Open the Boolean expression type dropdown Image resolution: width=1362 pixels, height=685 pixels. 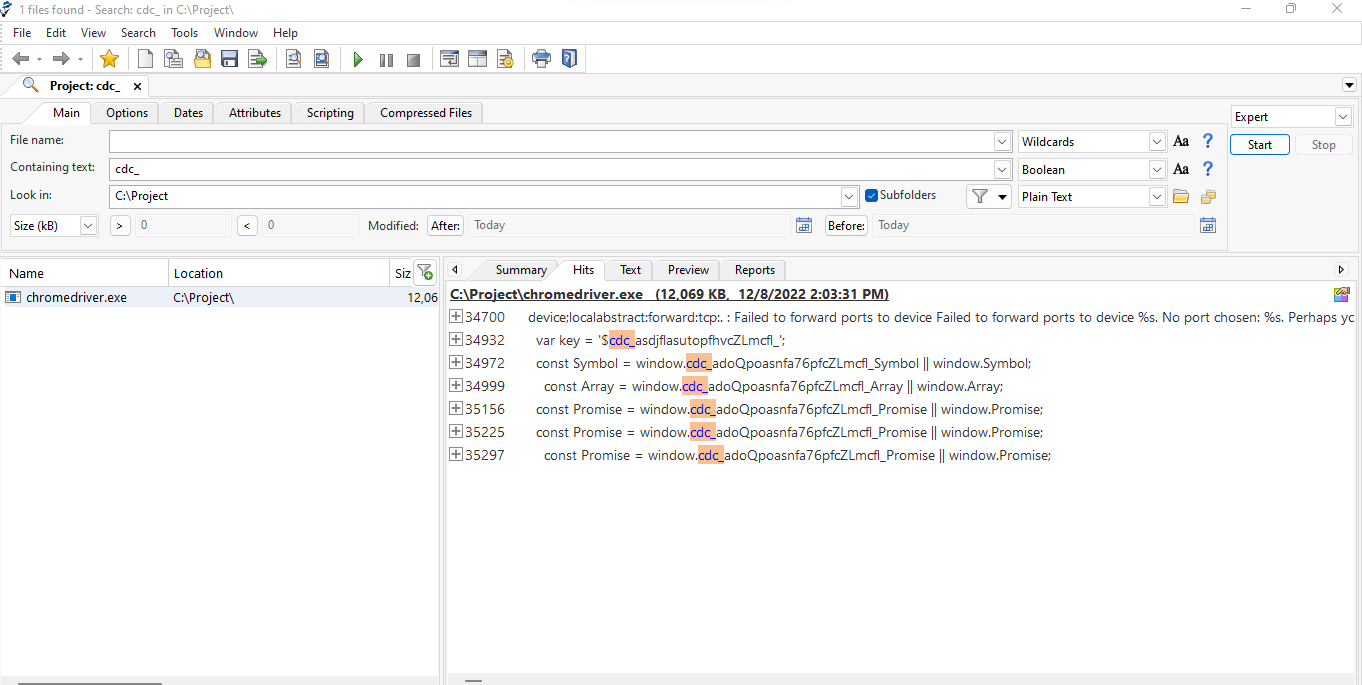(x=1157, y=170)
